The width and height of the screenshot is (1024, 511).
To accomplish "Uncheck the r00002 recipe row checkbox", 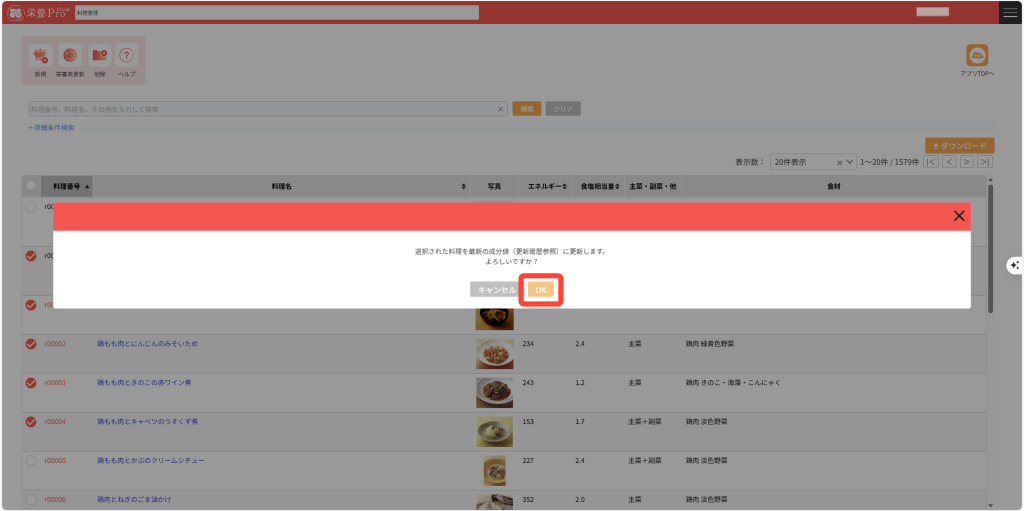I will [x=31, y=344].
